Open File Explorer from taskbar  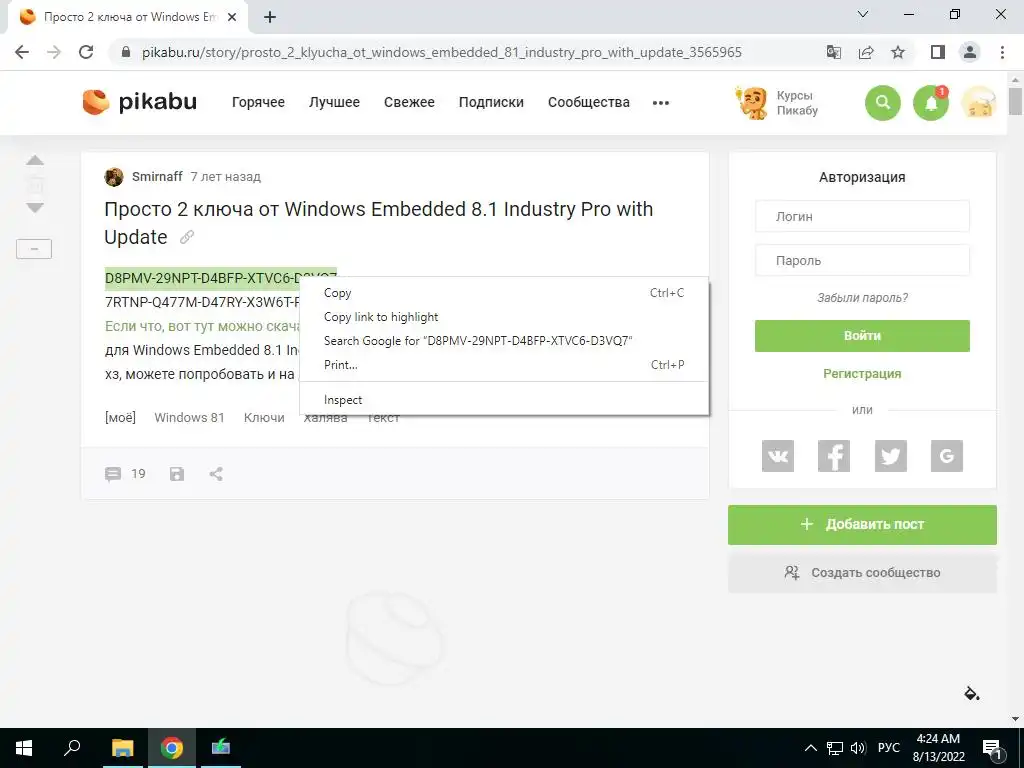tap(122, 748)
